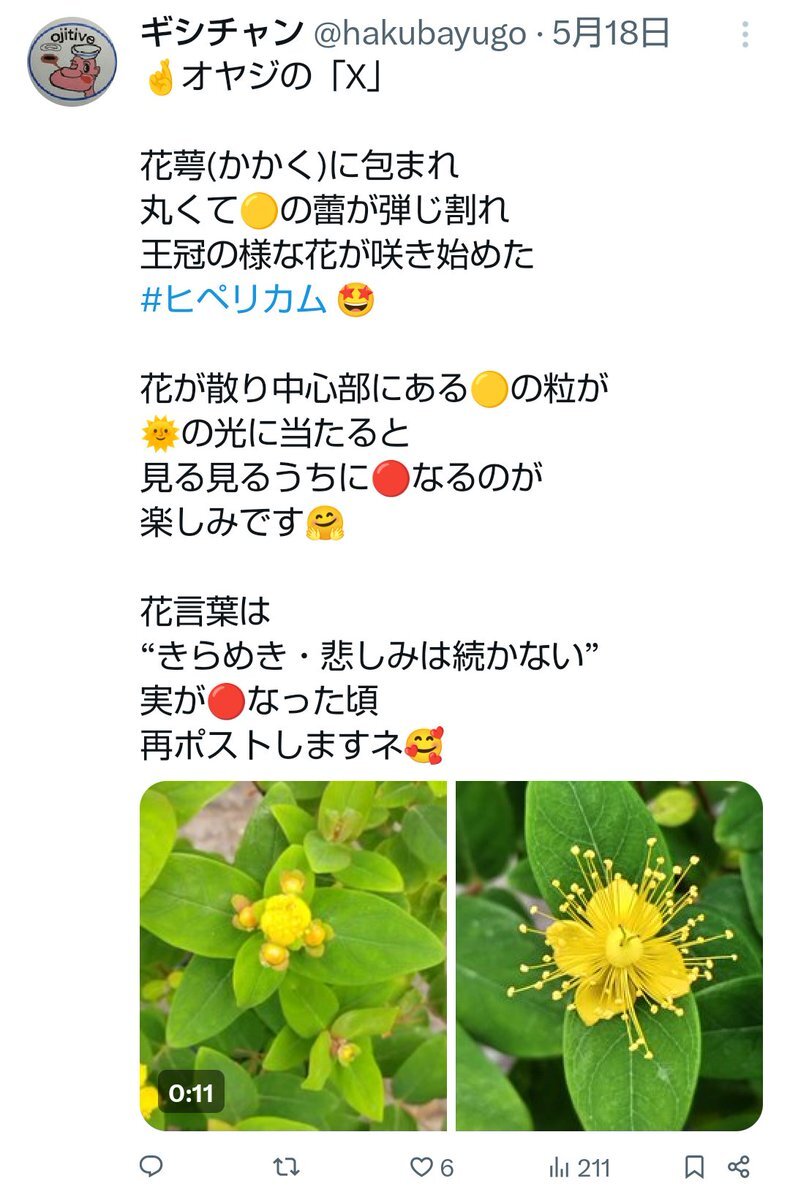Viewport: 790px width, 1200px height.
Task: Open the three-dot more options menu
Action: pyautogui.click(x=745, y=36)
